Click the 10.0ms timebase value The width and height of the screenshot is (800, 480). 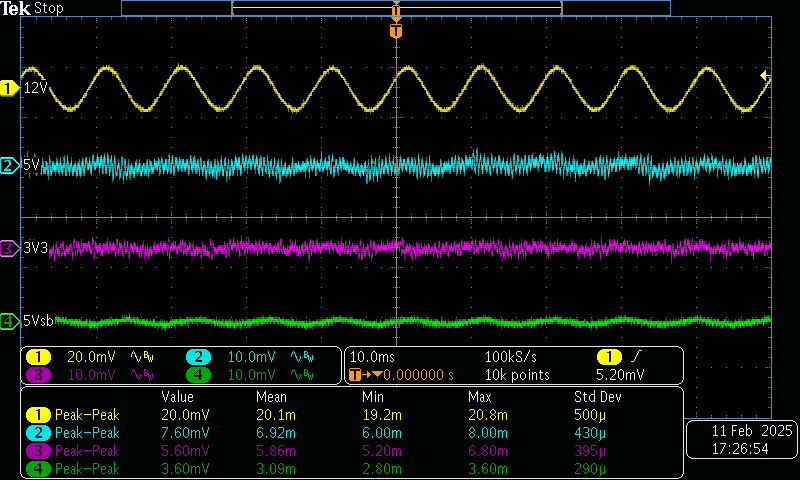372,357
